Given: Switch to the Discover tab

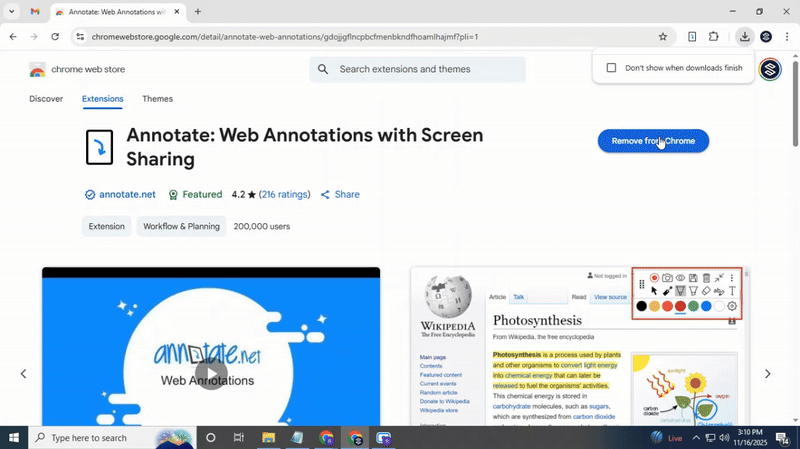Looking at the screenshot, I should click(46, 99).
